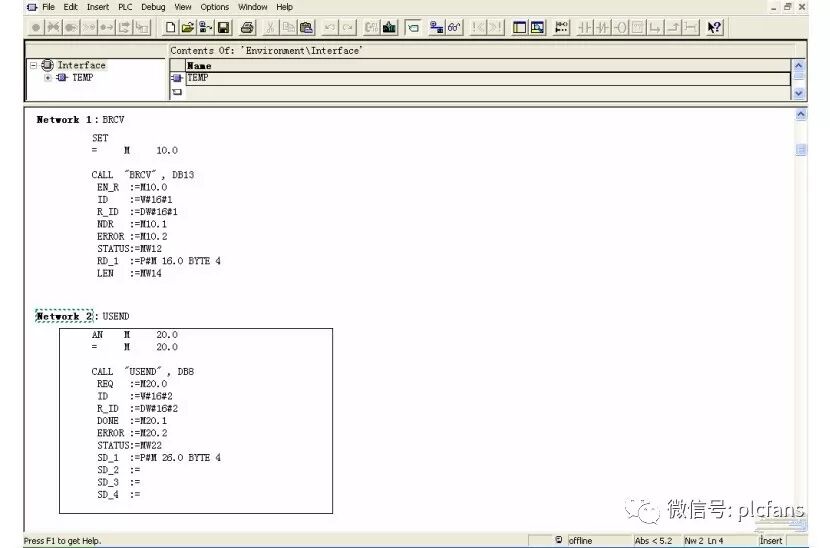Click the code editor scroll-up arrow
The height and width of the screenshot is (548, 830).
click(801, 115)
